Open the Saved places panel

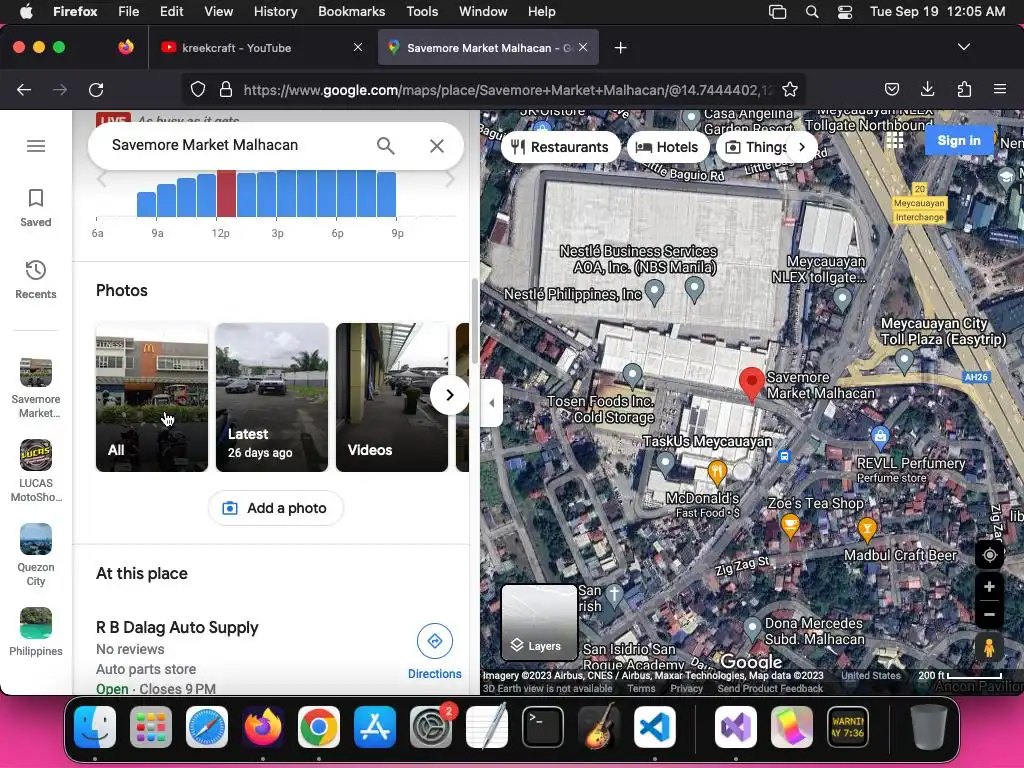[36, 208]
